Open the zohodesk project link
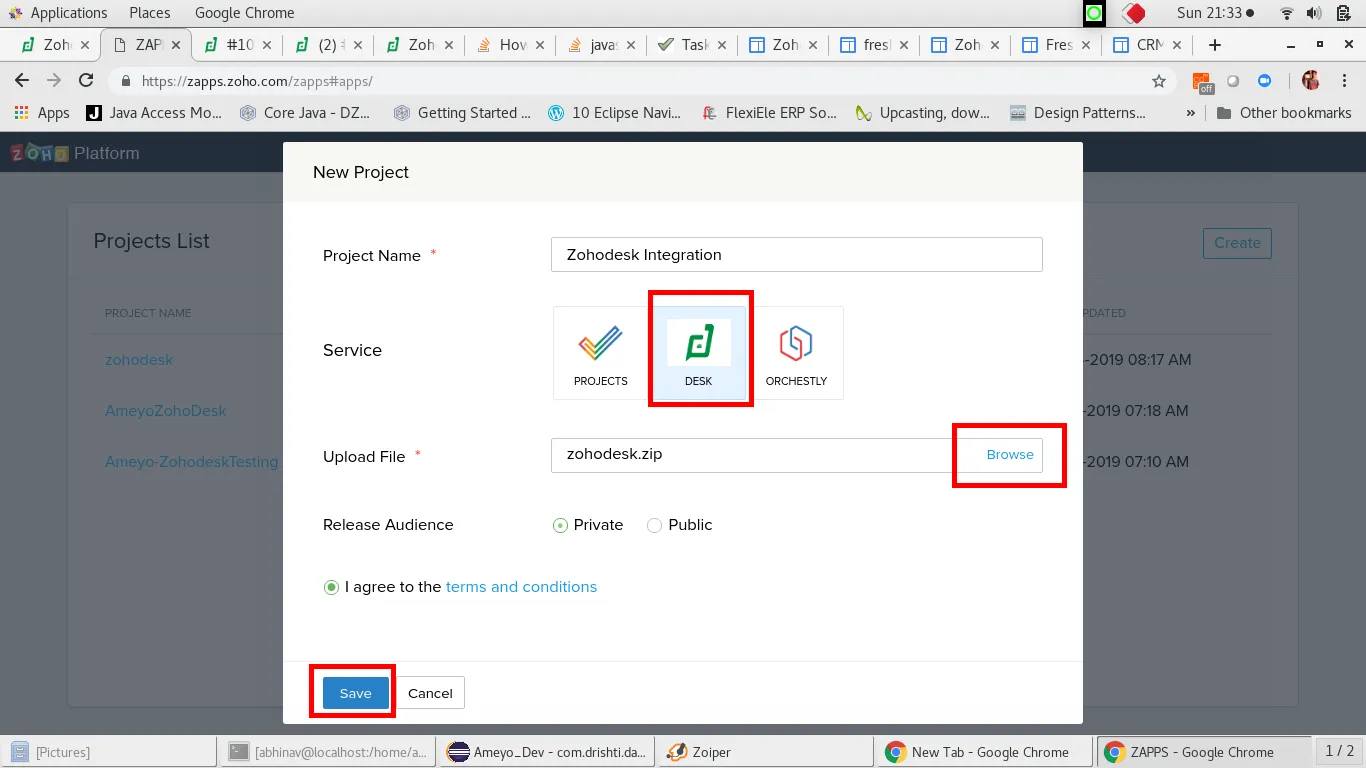The height and width of the screenshot is (768, 1366). (x=139, y=360)
